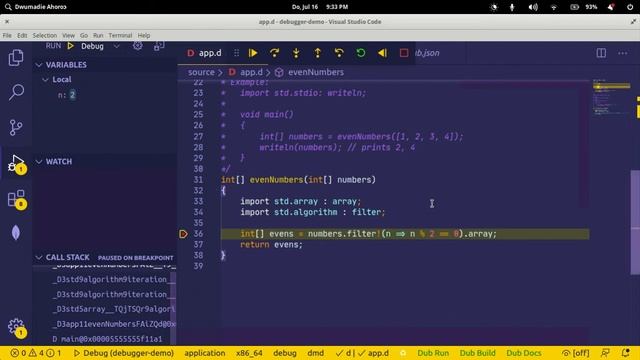Open the MongoDB leaf view in activity bar
The height and width of the screenshot is (360, 640).
16,233
